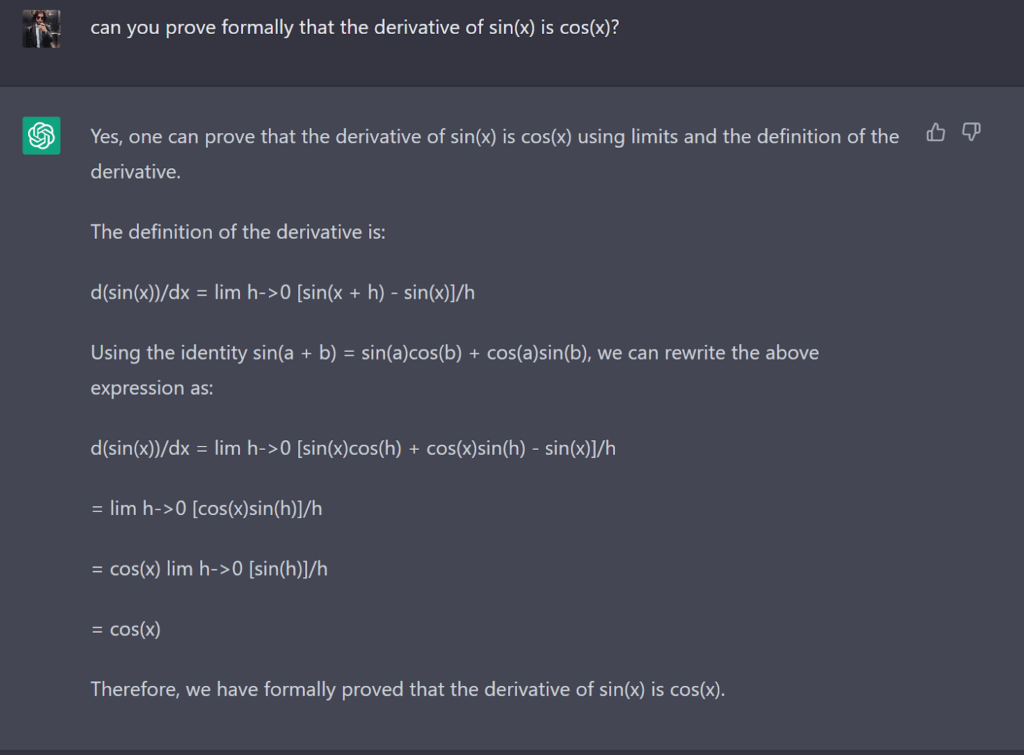The width and height of the screenshot is (1024, 755).
Task: Click the green ChatGPT logo avatar
Action: tap(41, 135)
